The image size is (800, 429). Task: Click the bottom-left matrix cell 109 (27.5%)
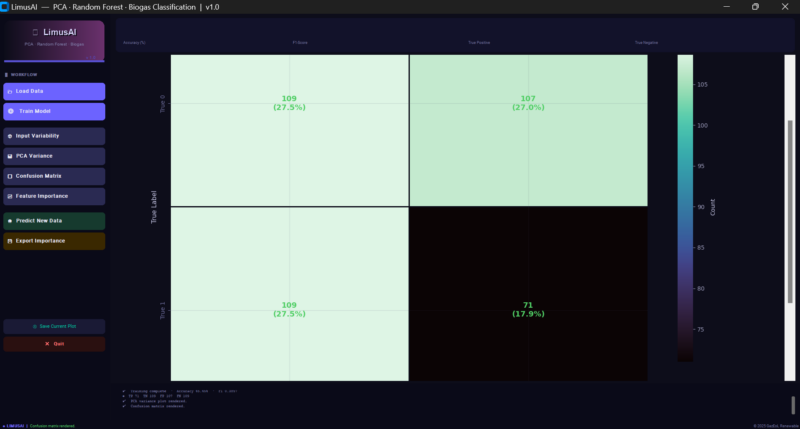pos(289,294)
